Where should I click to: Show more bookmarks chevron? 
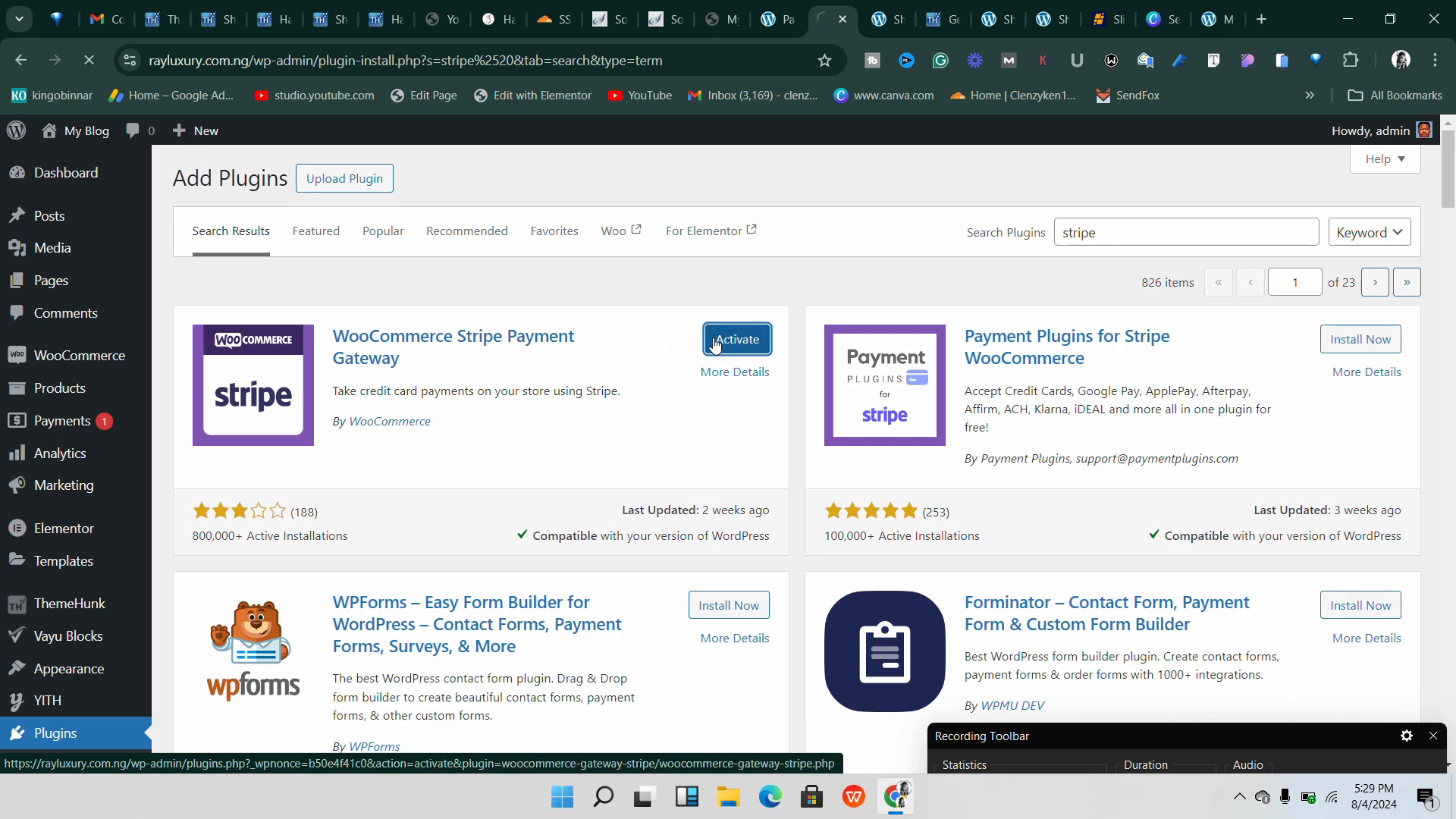point(1310,96)
